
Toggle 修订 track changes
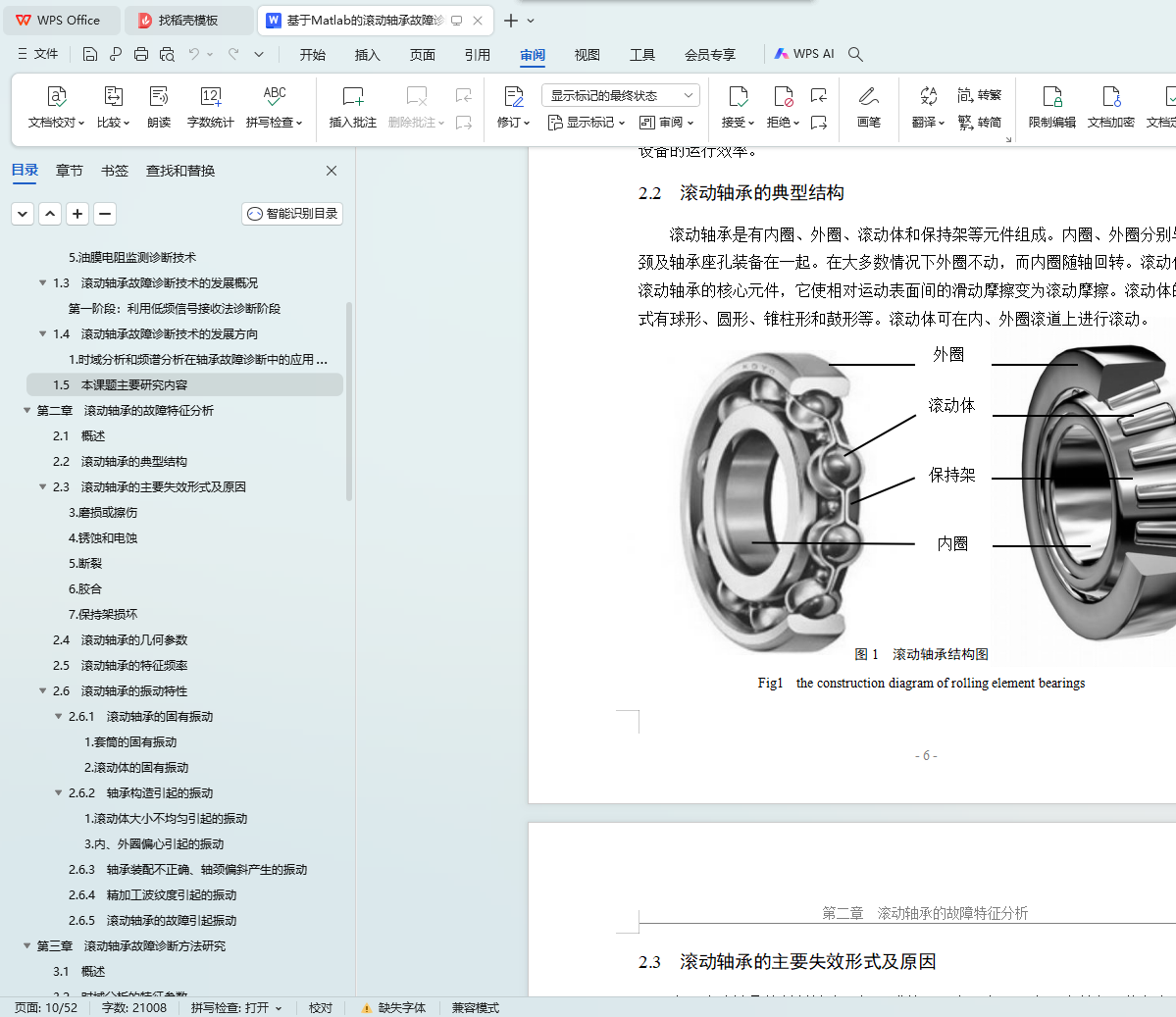513,107
